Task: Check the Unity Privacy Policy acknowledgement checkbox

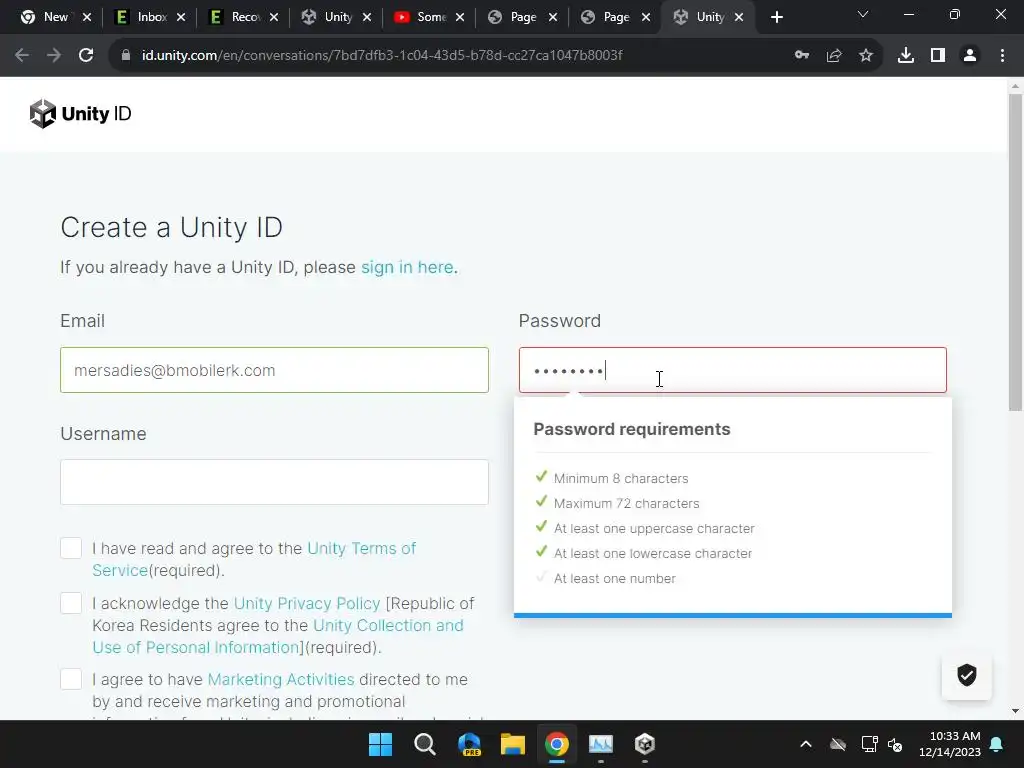Action: pyautogui.click(x=71, y=603)
